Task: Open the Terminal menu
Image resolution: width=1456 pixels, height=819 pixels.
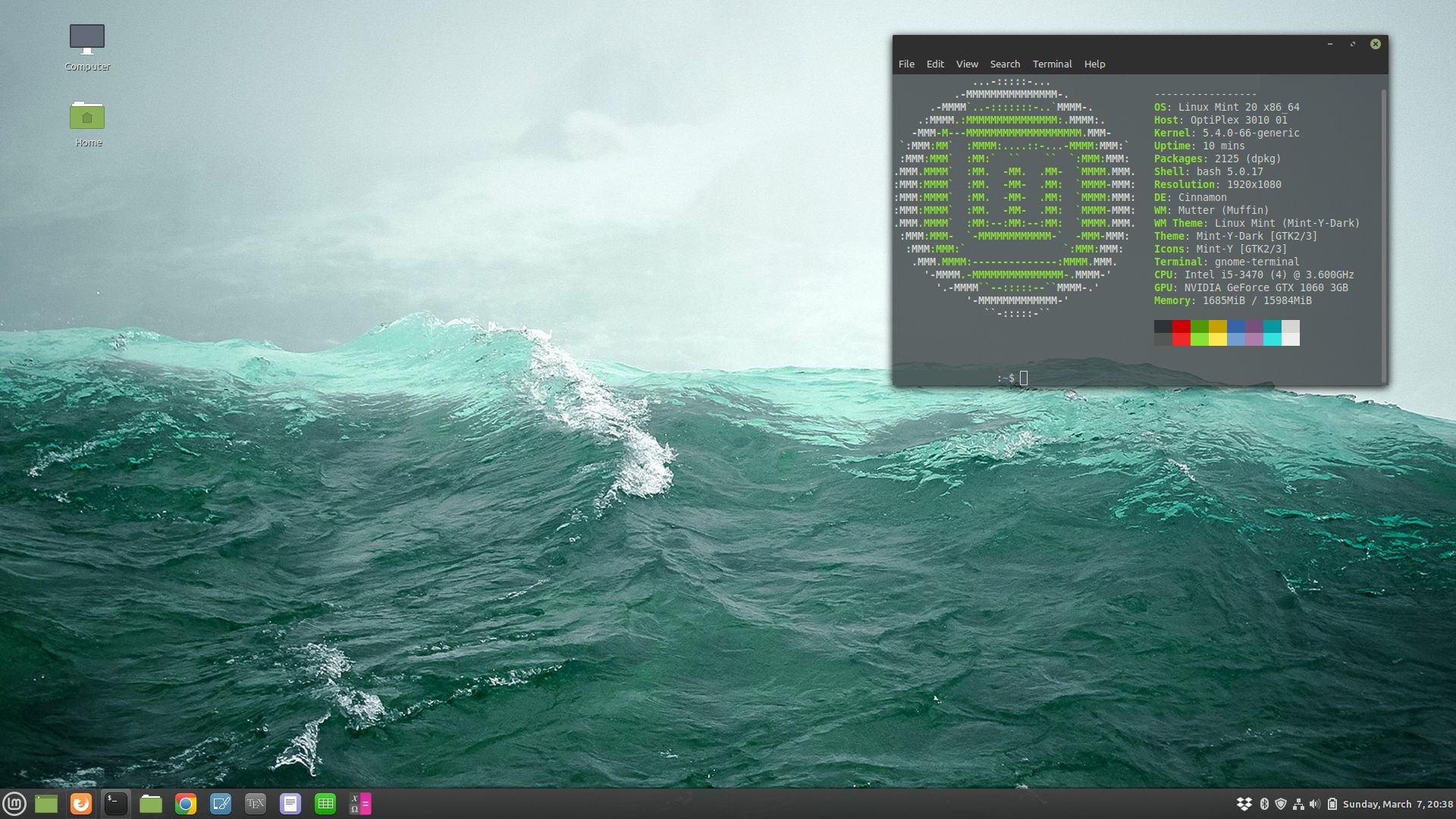Action: (x=1053, y=64)
